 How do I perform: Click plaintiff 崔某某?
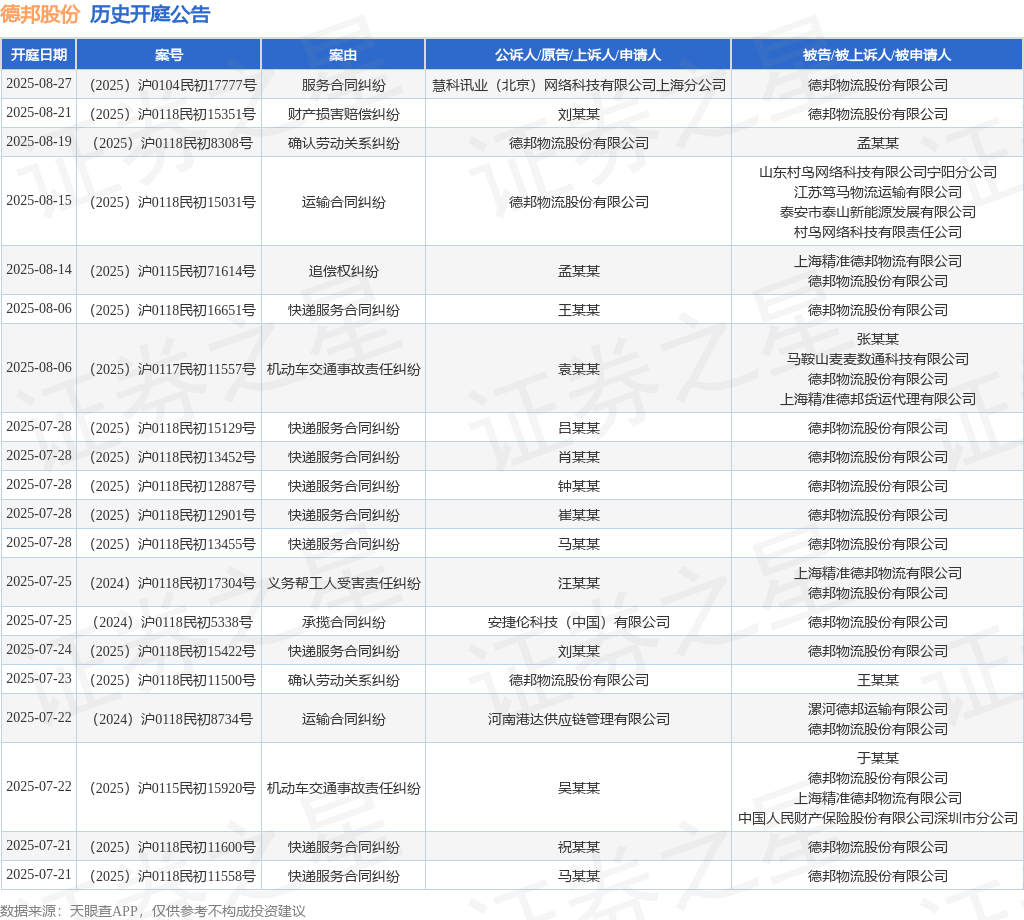579,515
